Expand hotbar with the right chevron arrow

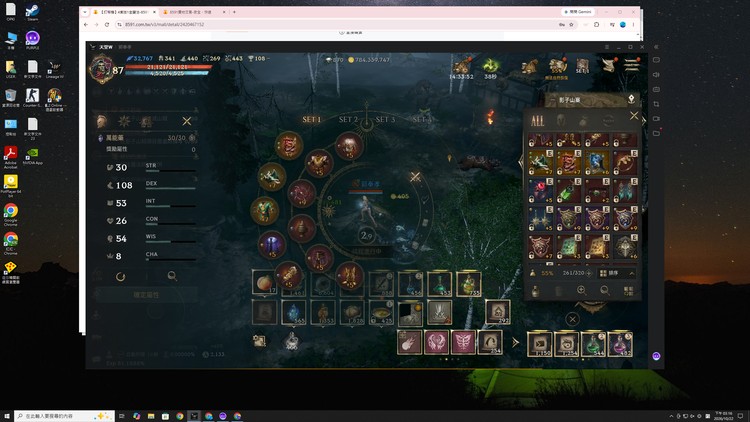tap(515, 343)
